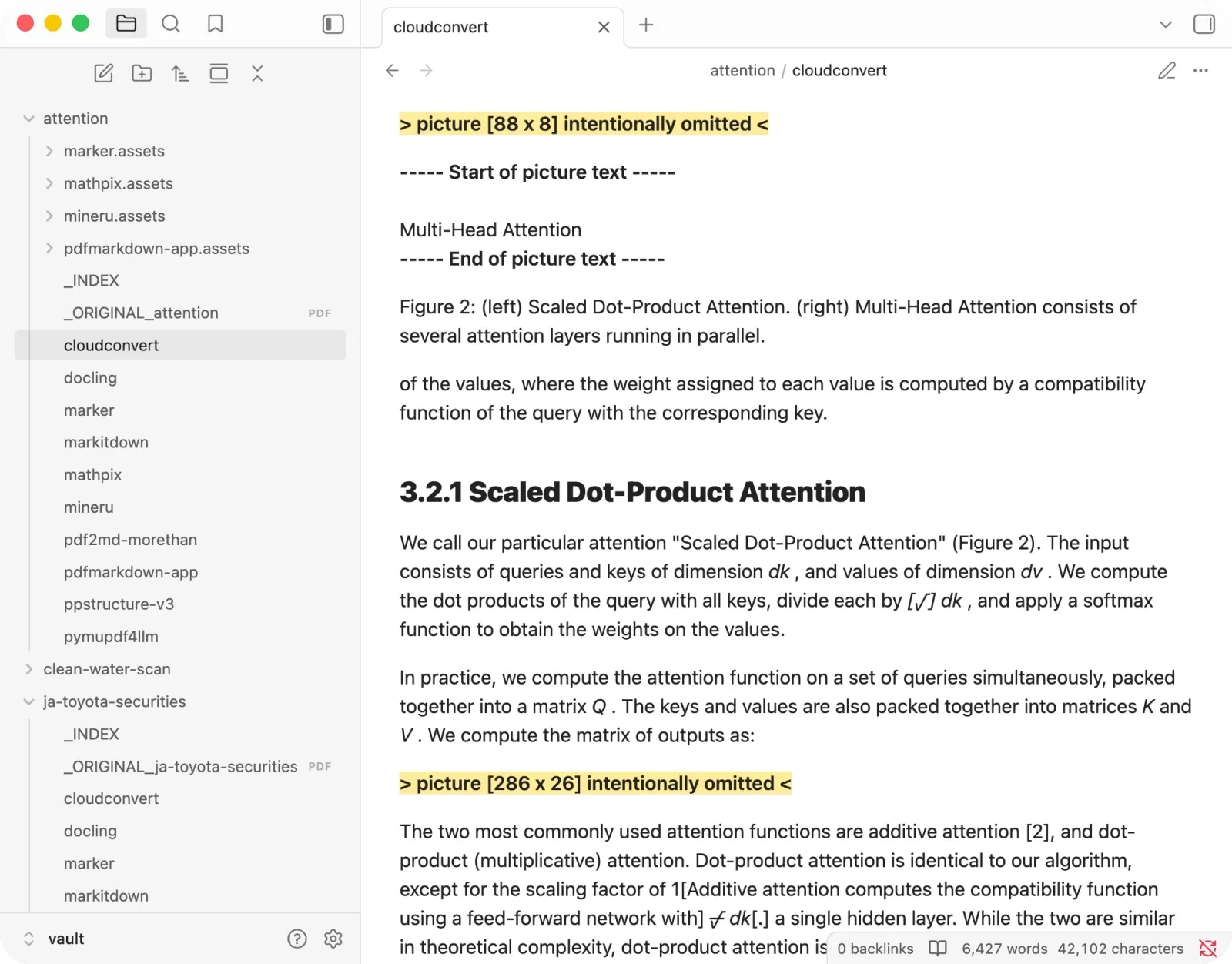Screen dimensions: 1232x964
Task: Open the search panel magnifier icon
Action: pyautogui.click(x=171, y=24)
